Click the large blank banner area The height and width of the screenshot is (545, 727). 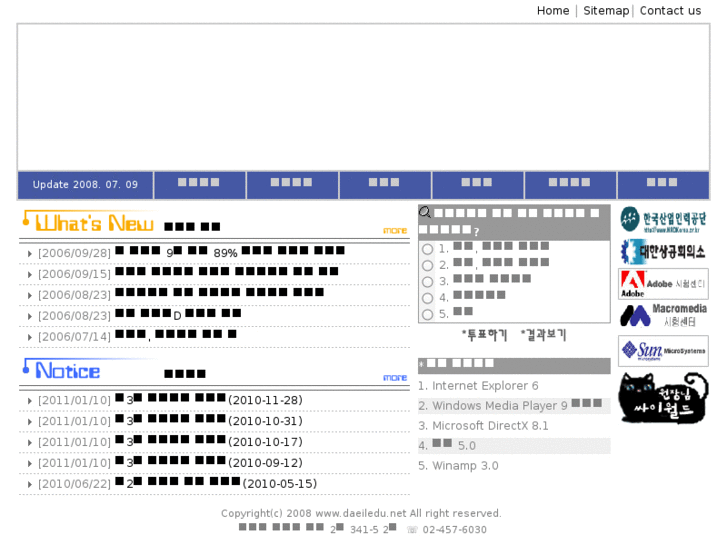(x=364, y=97)
